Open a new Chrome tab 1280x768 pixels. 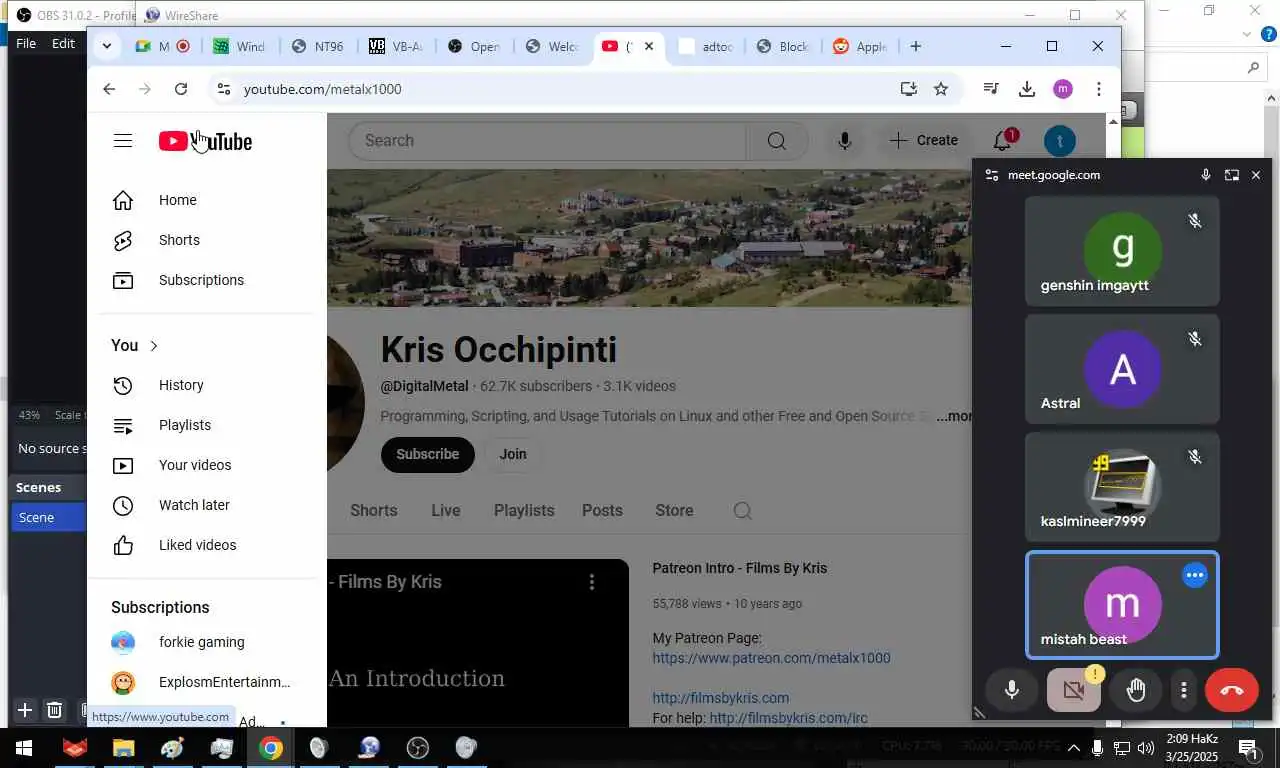916,46
